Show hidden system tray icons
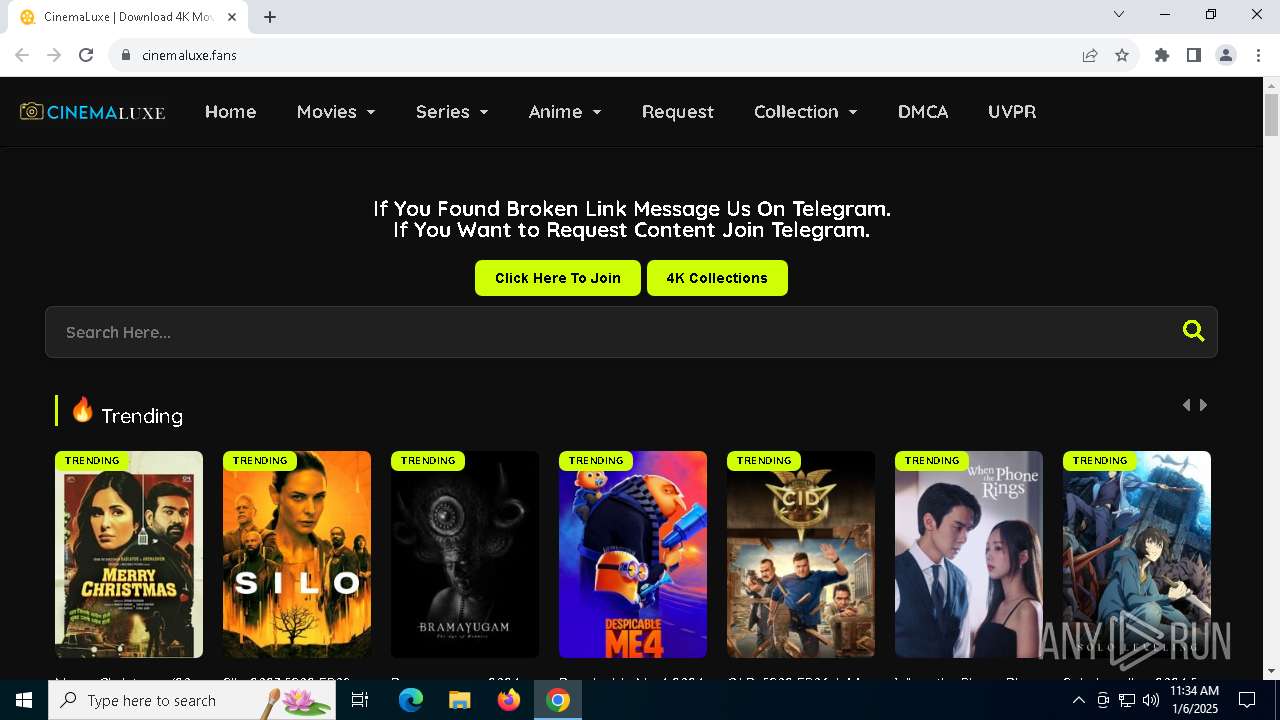This screenshot has height=720, width=1280. tap(1078, 700)
